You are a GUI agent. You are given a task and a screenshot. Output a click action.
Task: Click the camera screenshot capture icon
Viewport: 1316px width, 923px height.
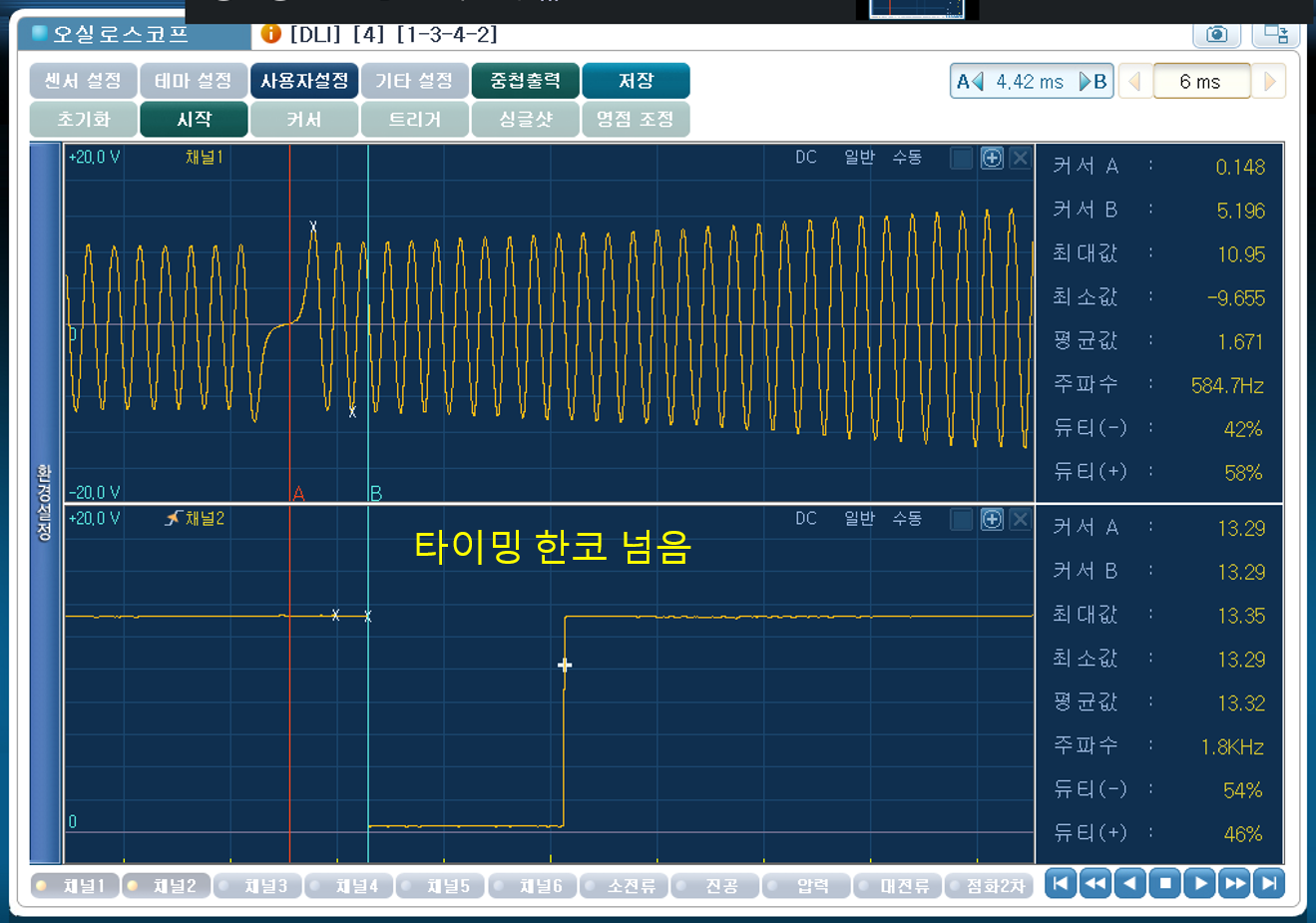(x=1216, y=34)
